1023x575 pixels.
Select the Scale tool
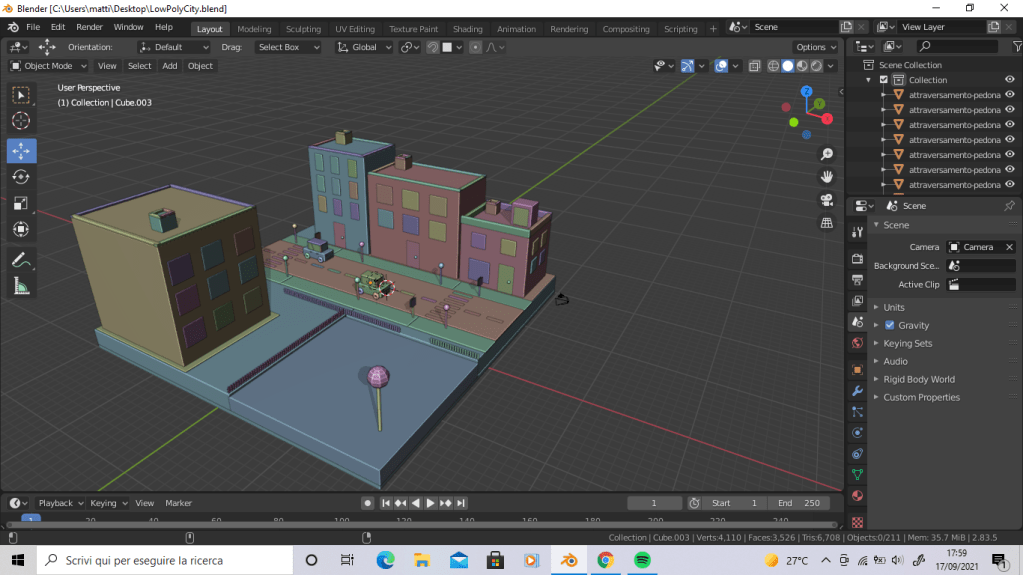click(x=21, y=203)
